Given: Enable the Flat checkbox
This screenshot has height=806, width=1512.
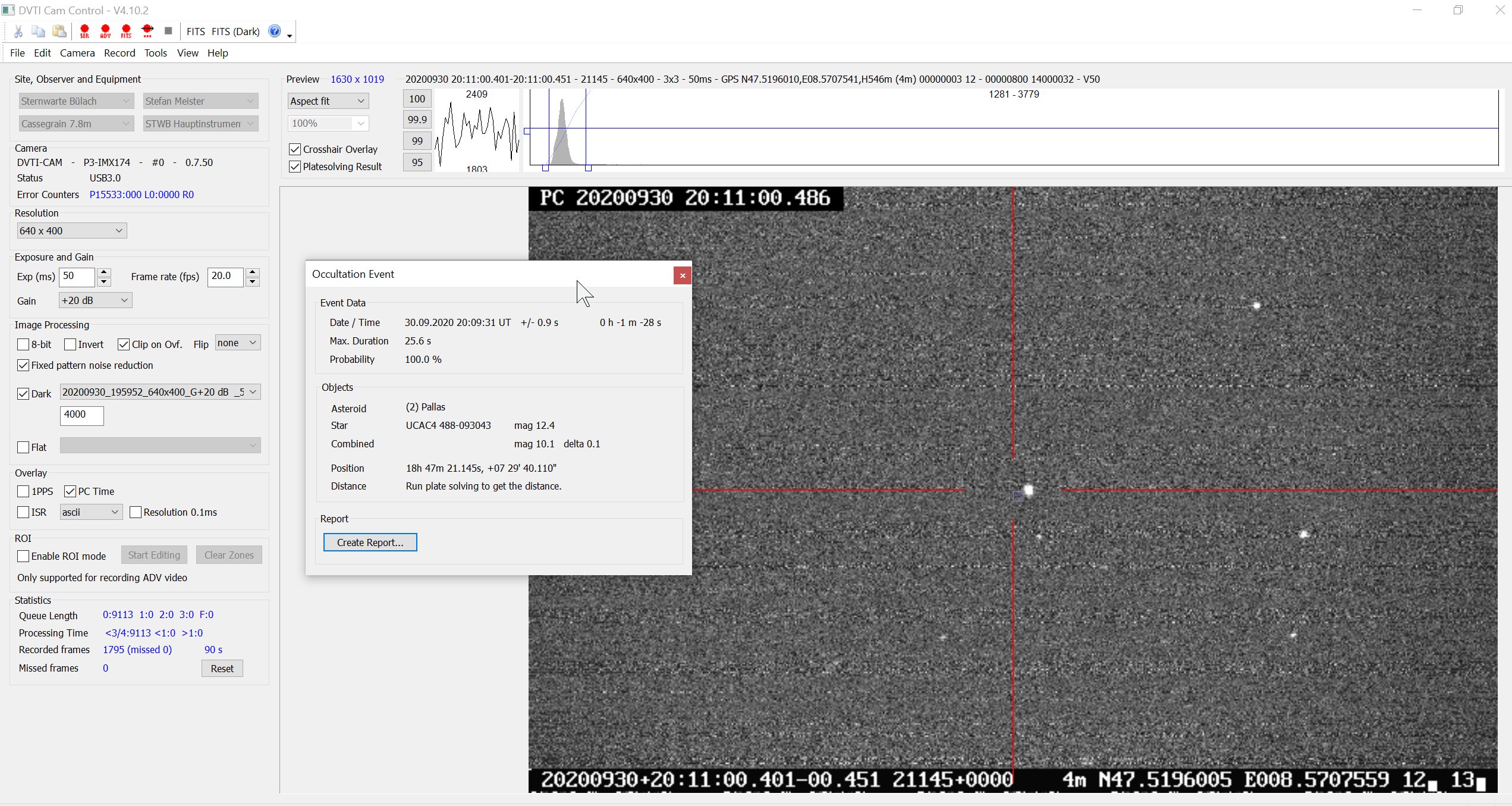Looking at the screenshot, I should coord(23,447).
